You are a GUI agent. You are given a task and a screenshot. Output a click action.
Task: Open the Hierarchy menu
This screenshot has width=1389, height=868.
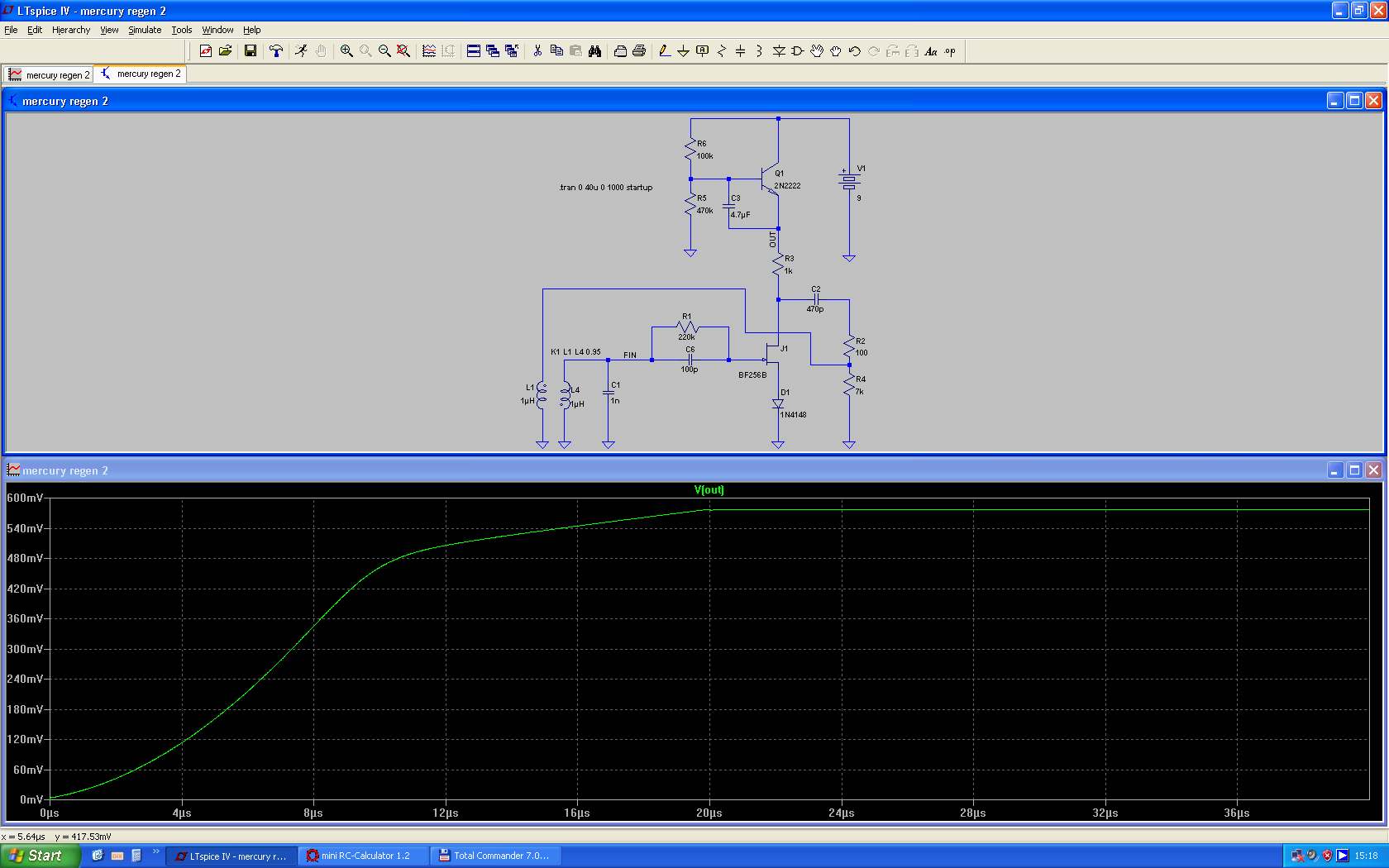pyautogui.click(x=71, y=30)
